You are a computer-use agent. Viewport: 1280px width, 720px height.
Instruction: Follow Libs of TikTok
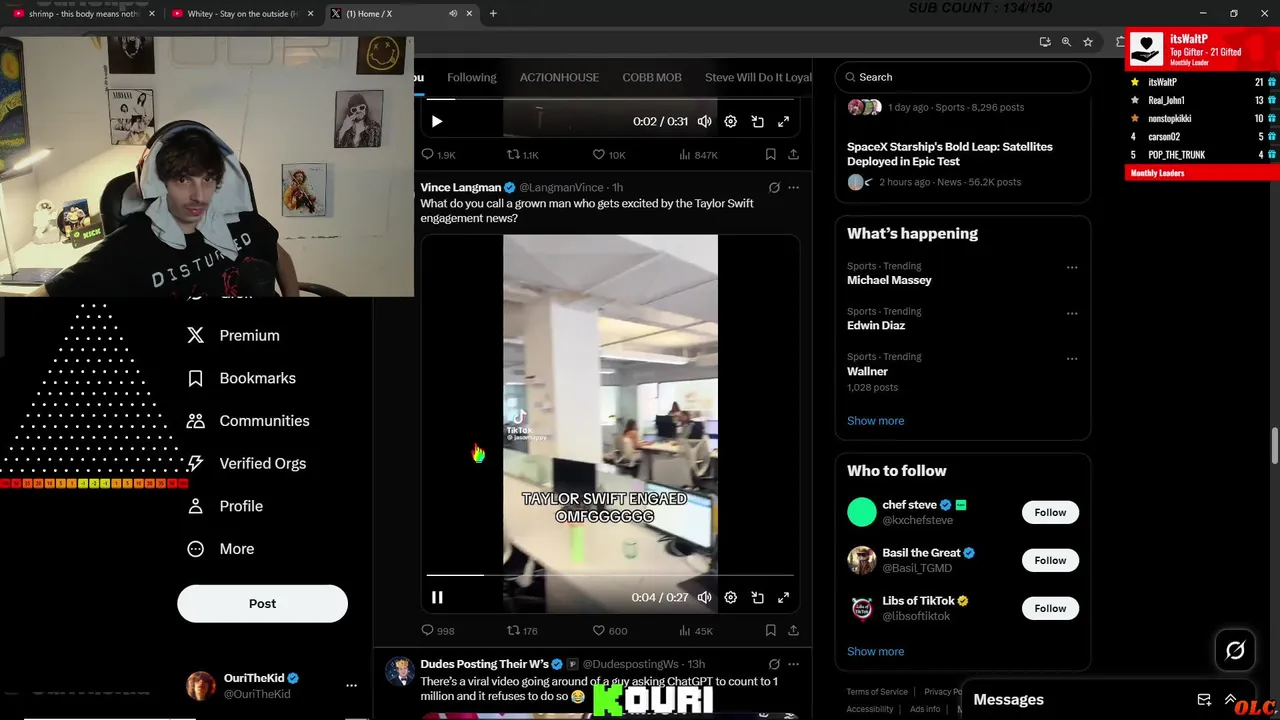pyautogui.click(x=1050, y=608)
